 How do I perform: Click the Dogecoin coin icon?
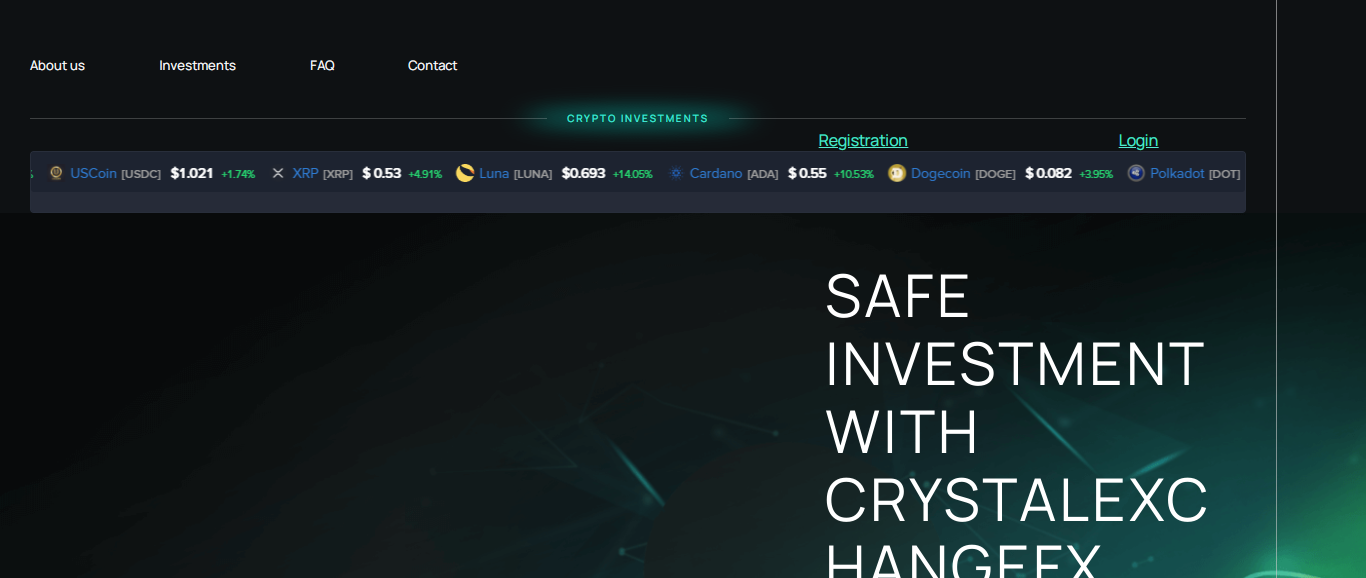tap(897, 173)
